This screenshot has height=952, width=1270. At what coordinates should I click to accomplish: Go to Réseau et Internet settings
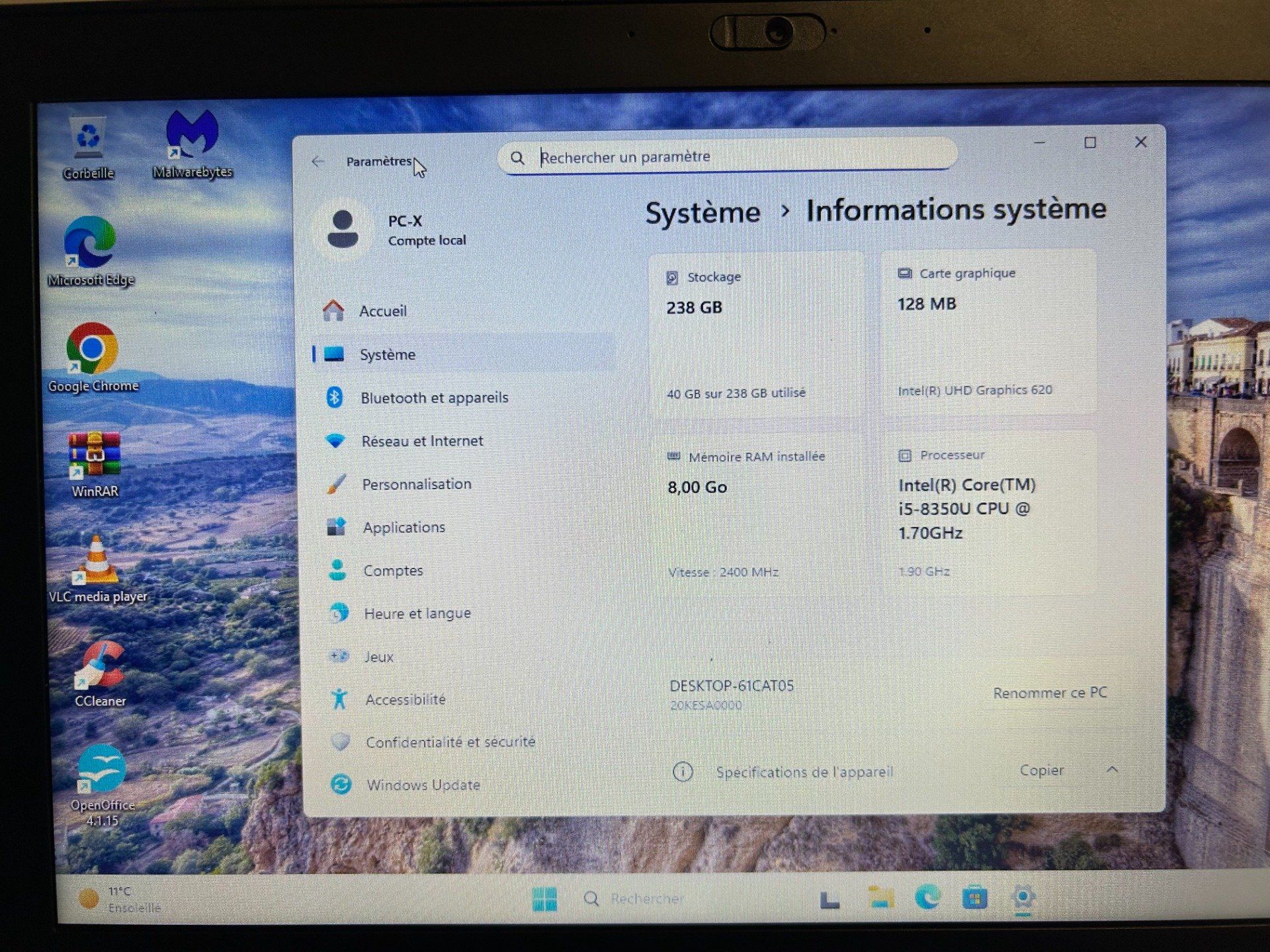(x=422, y=441)
